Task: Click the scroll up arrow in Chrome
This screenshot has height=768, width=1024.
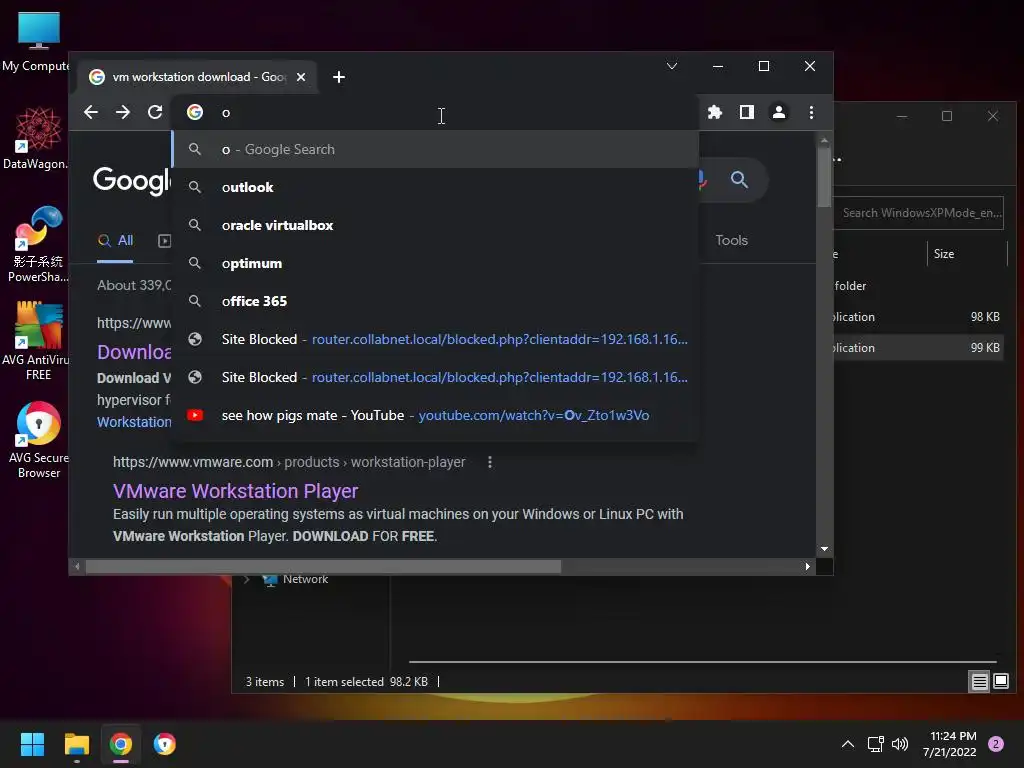Action: [824, 140]
